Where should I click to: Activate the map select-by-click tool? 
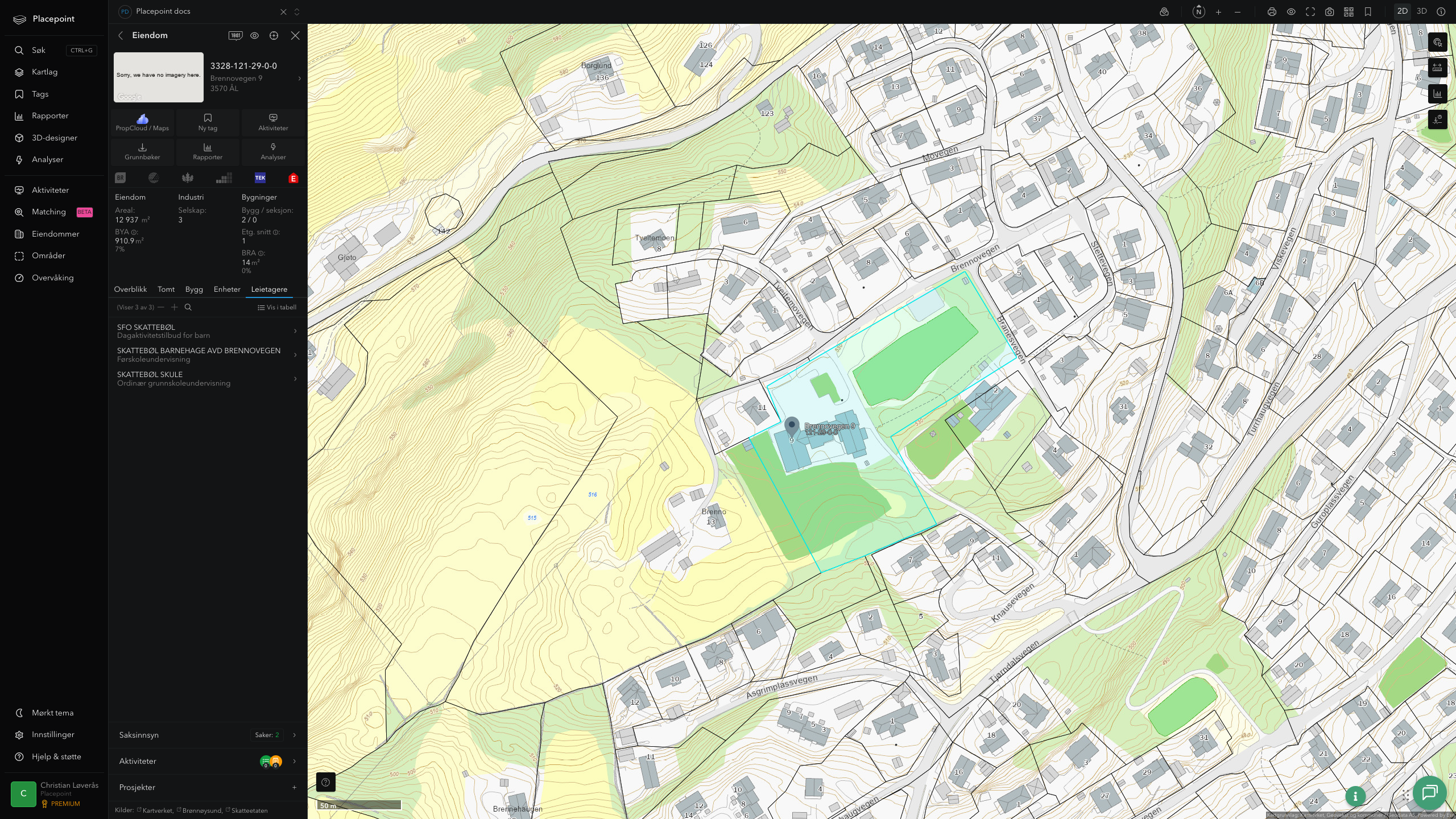[1438, 42]
